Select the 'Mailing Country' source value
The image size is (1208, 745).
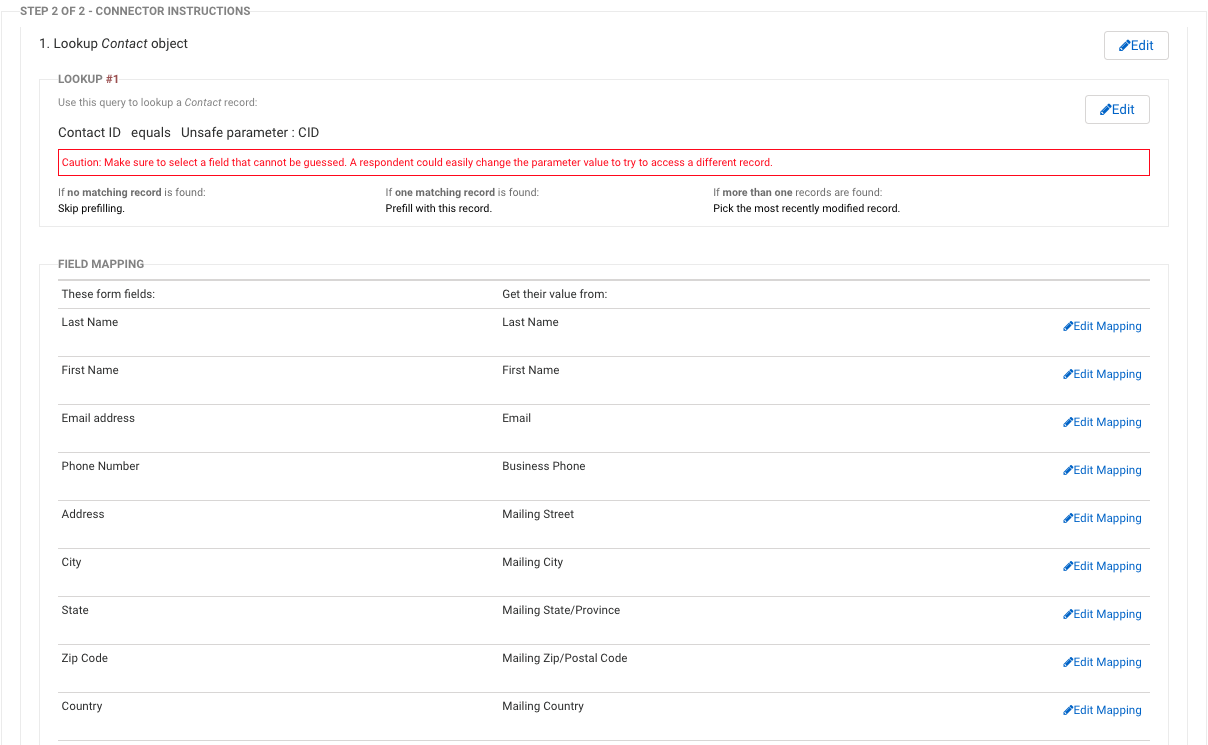543,706
